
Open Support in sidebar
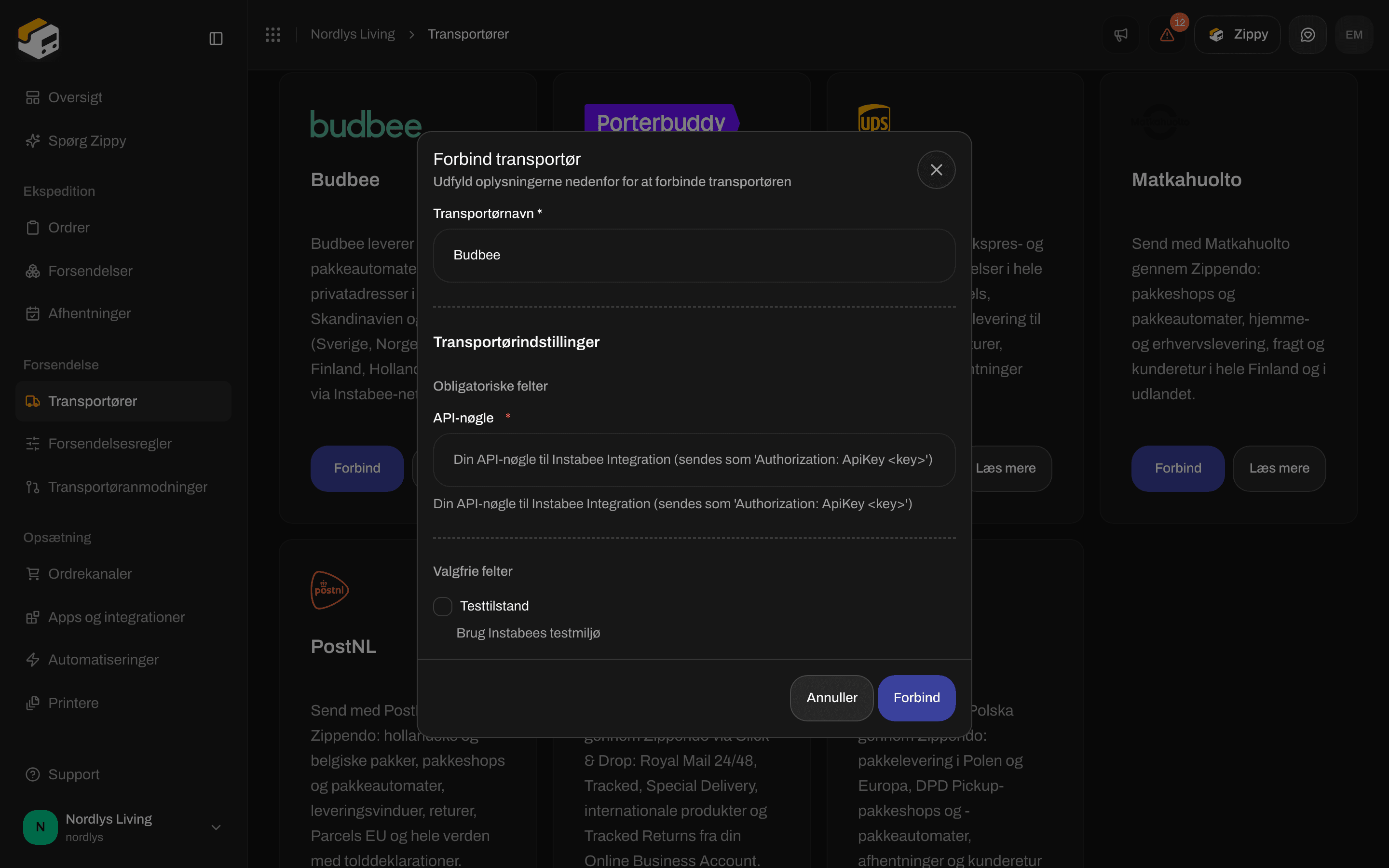[x=123, y=774]
